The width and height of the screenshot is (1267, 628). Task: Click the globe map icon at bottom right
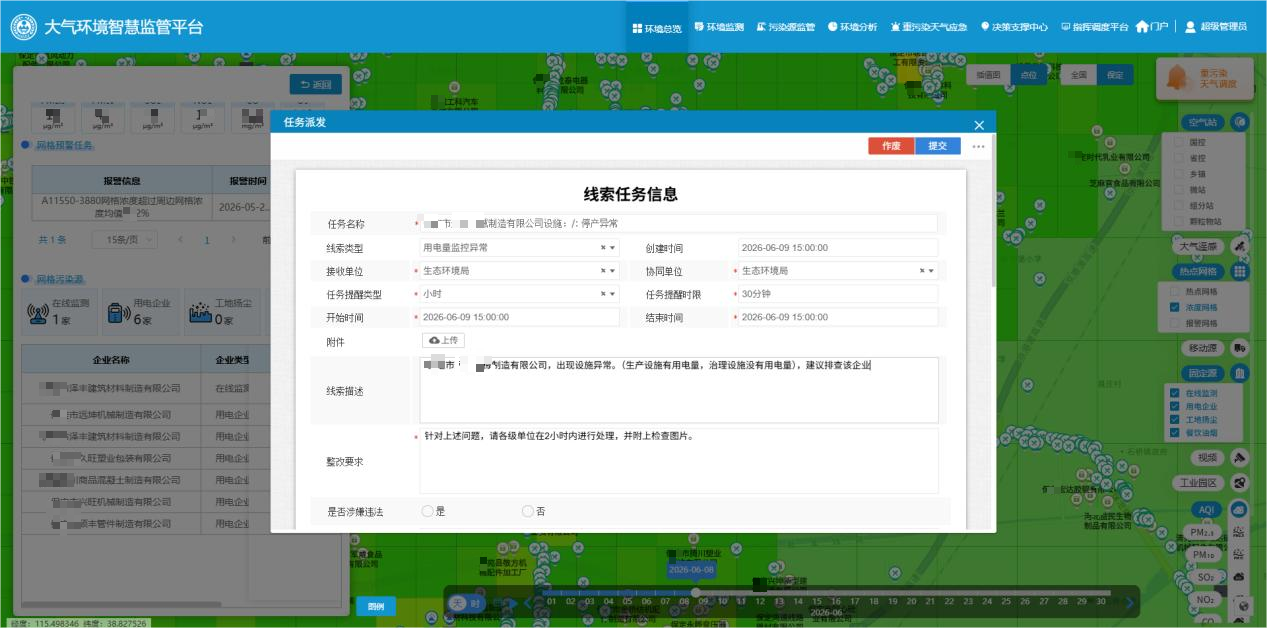pos(1245,606)
